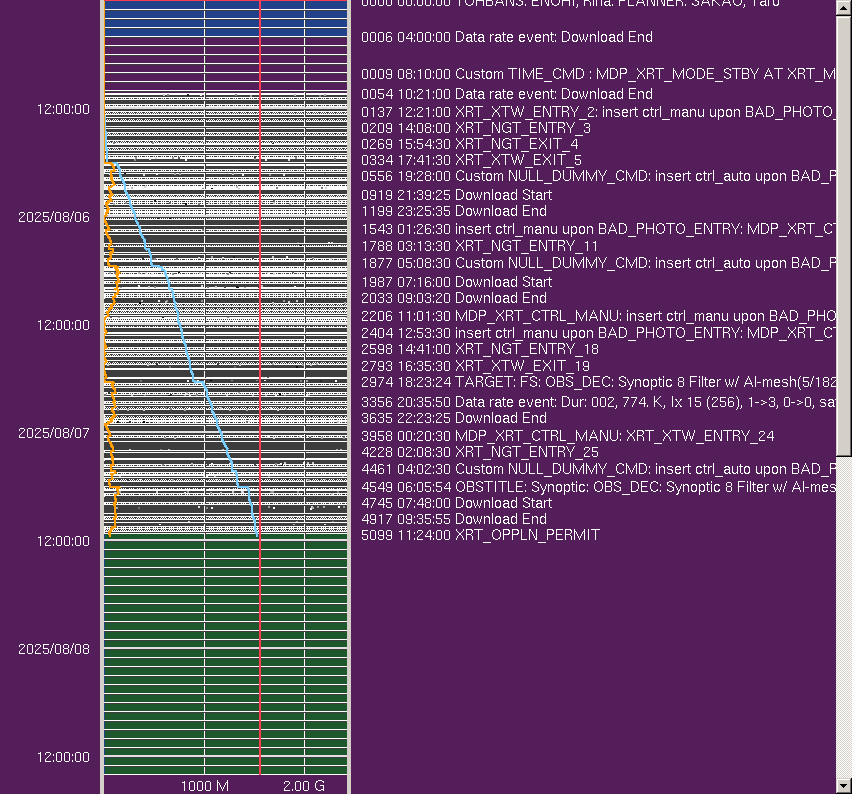Select the XRT_NGT_ENTRY_3 timeline entry
The width and height of the screenshot is (852, 794).
pos(475,128)
